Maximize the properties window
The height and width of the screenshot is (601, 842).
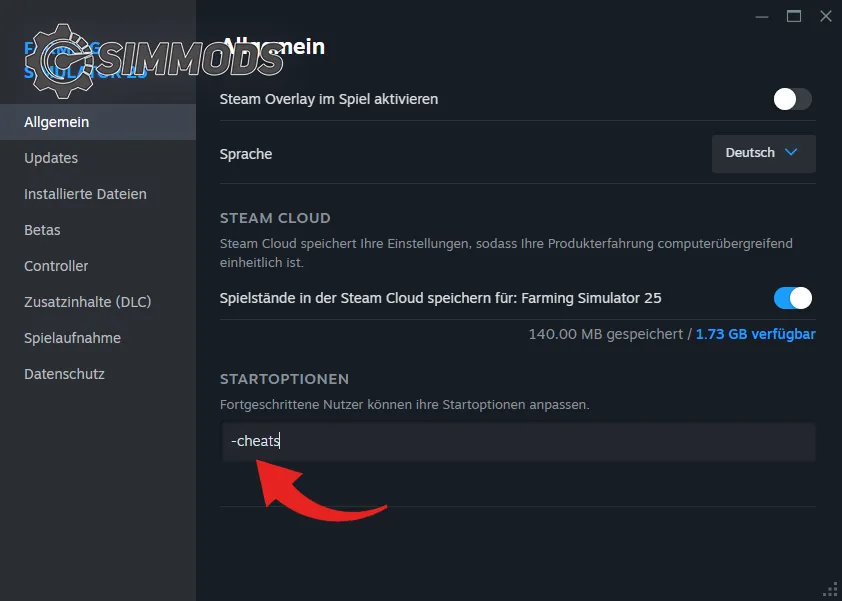click(x=794, y=16)
